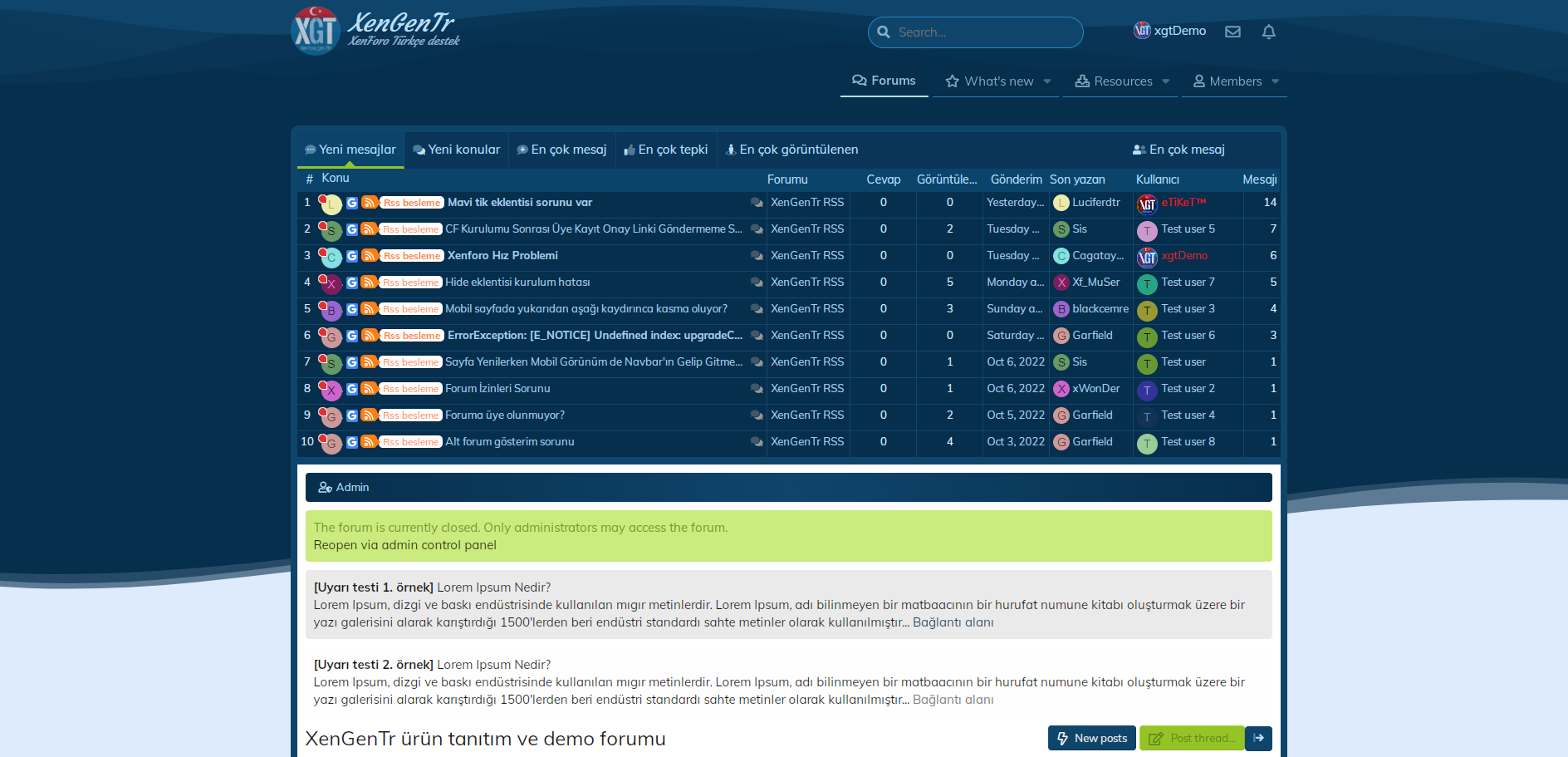
Task: Follow Bağlantı alanı link in second notice
Action: pyautogui.click(x=953, y=700)
